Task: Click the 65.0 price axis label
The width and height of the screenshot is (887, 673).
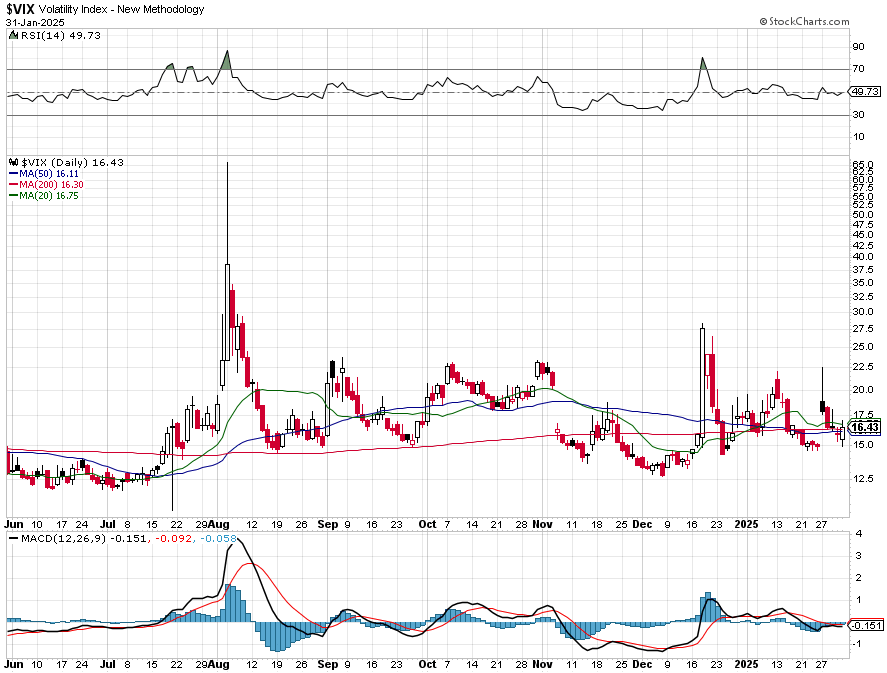Action: pos(863,163)
